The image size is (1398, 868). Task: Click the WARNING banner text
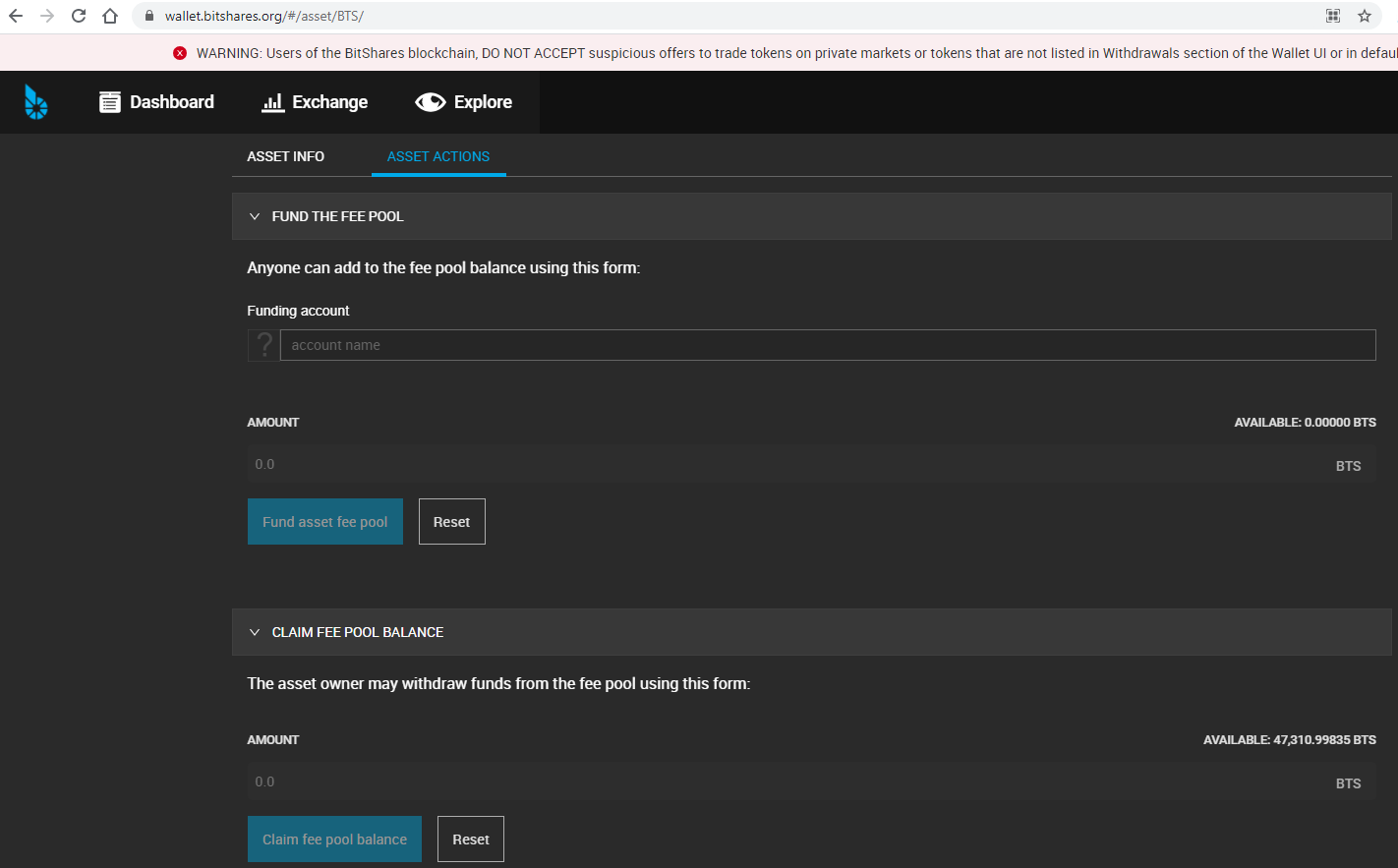(797, 53)
